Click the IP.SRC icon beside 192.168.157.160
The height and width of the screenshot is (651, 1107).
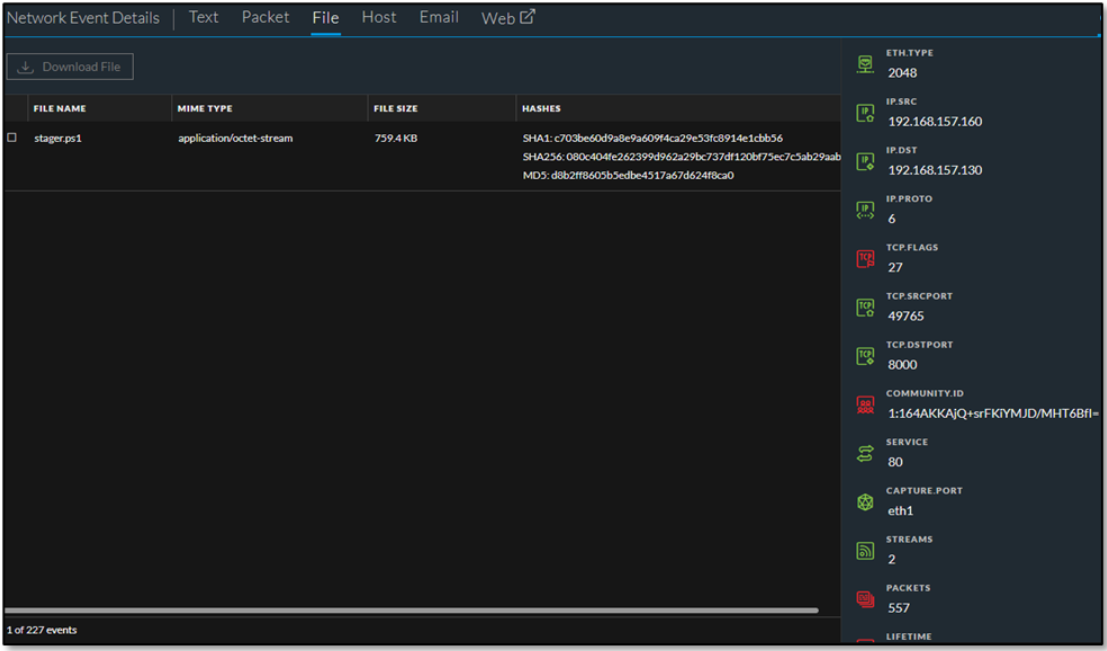865,113
